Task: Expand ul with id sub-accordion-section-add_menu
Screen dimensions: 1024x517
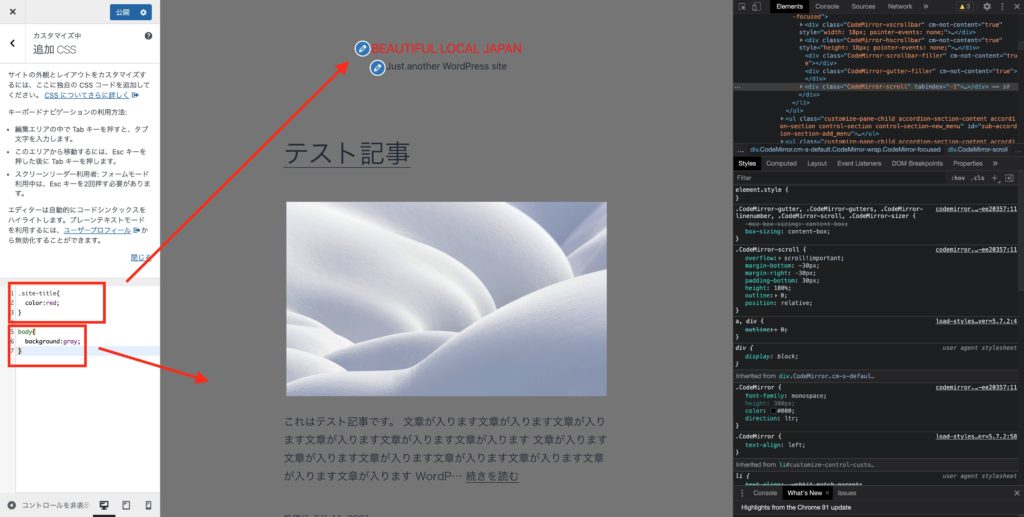Action: point(782,119)
